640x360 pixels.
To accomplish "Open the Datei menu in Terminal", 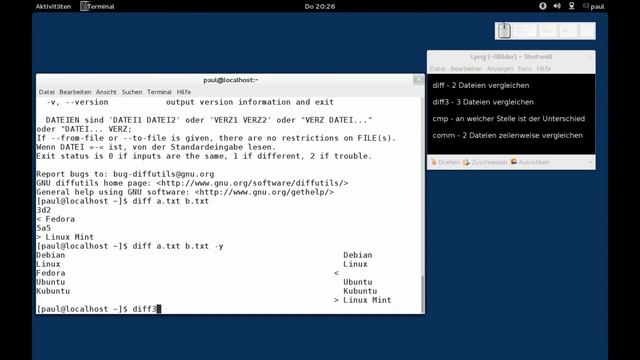I will [x=47, y=92].
